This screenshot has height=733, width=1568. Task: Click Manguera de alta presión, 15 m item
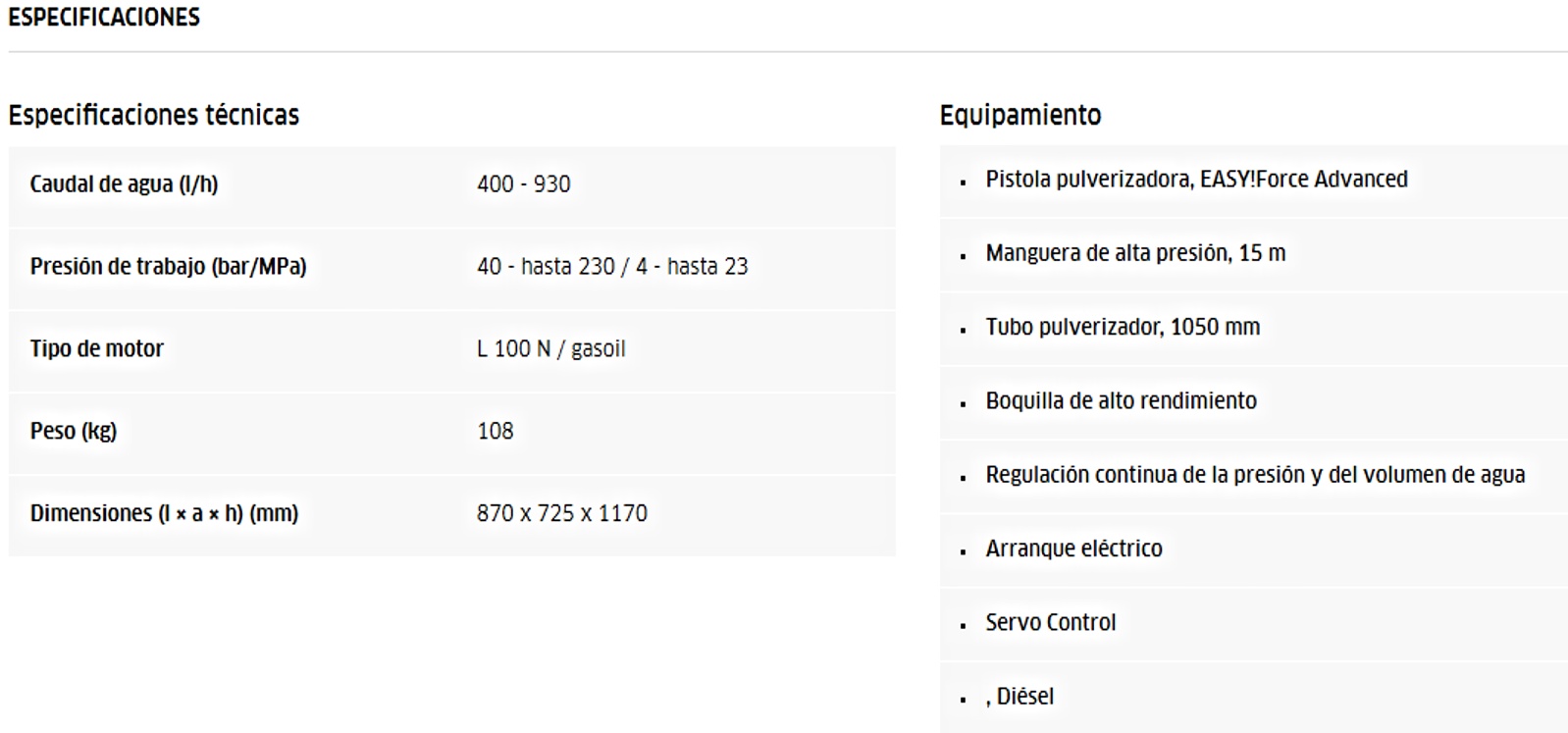pyautogui.click(x=1135, y=253)
